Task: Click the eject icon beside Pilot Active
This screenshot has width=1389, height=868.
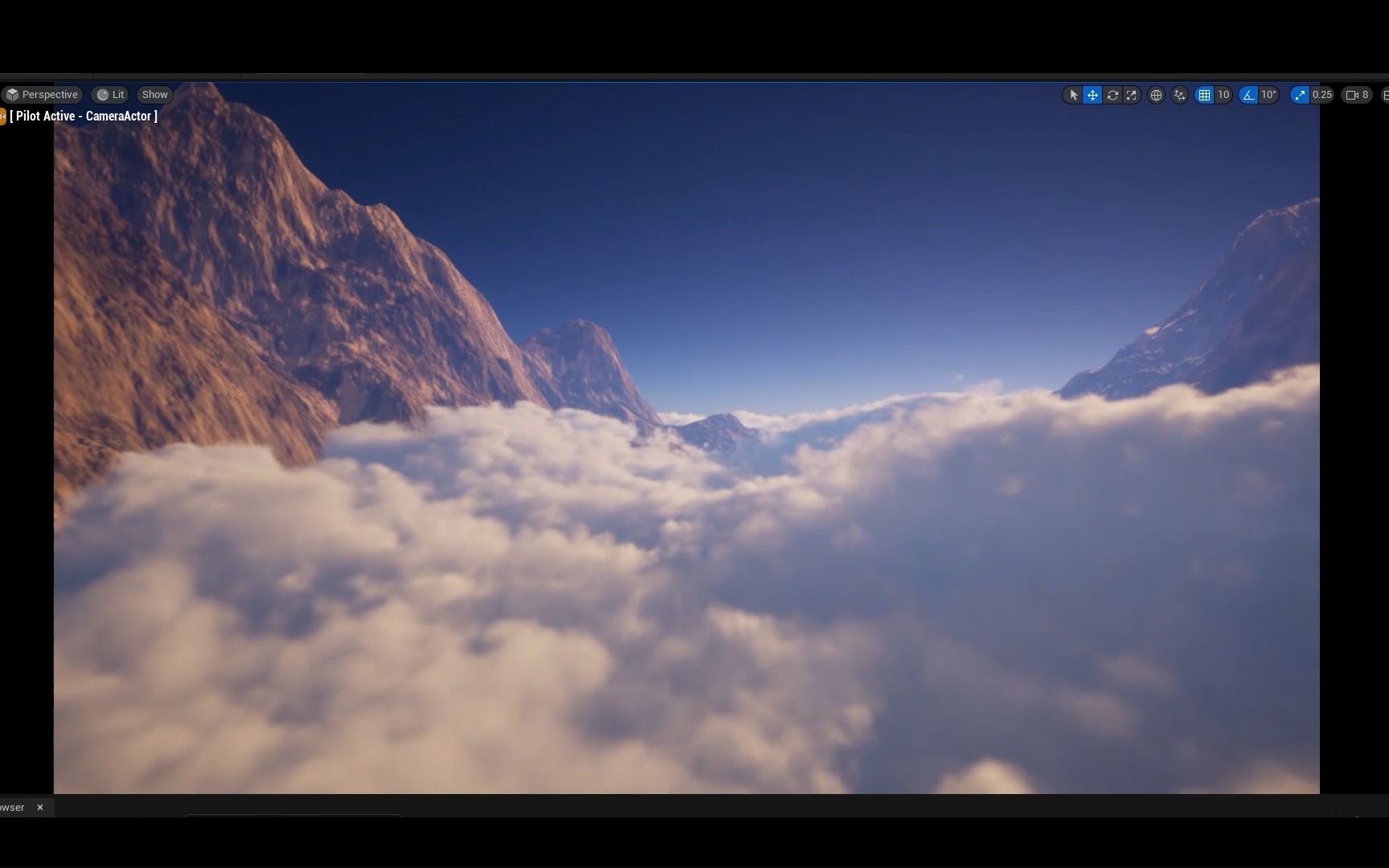Action: (x=3, y=117)
